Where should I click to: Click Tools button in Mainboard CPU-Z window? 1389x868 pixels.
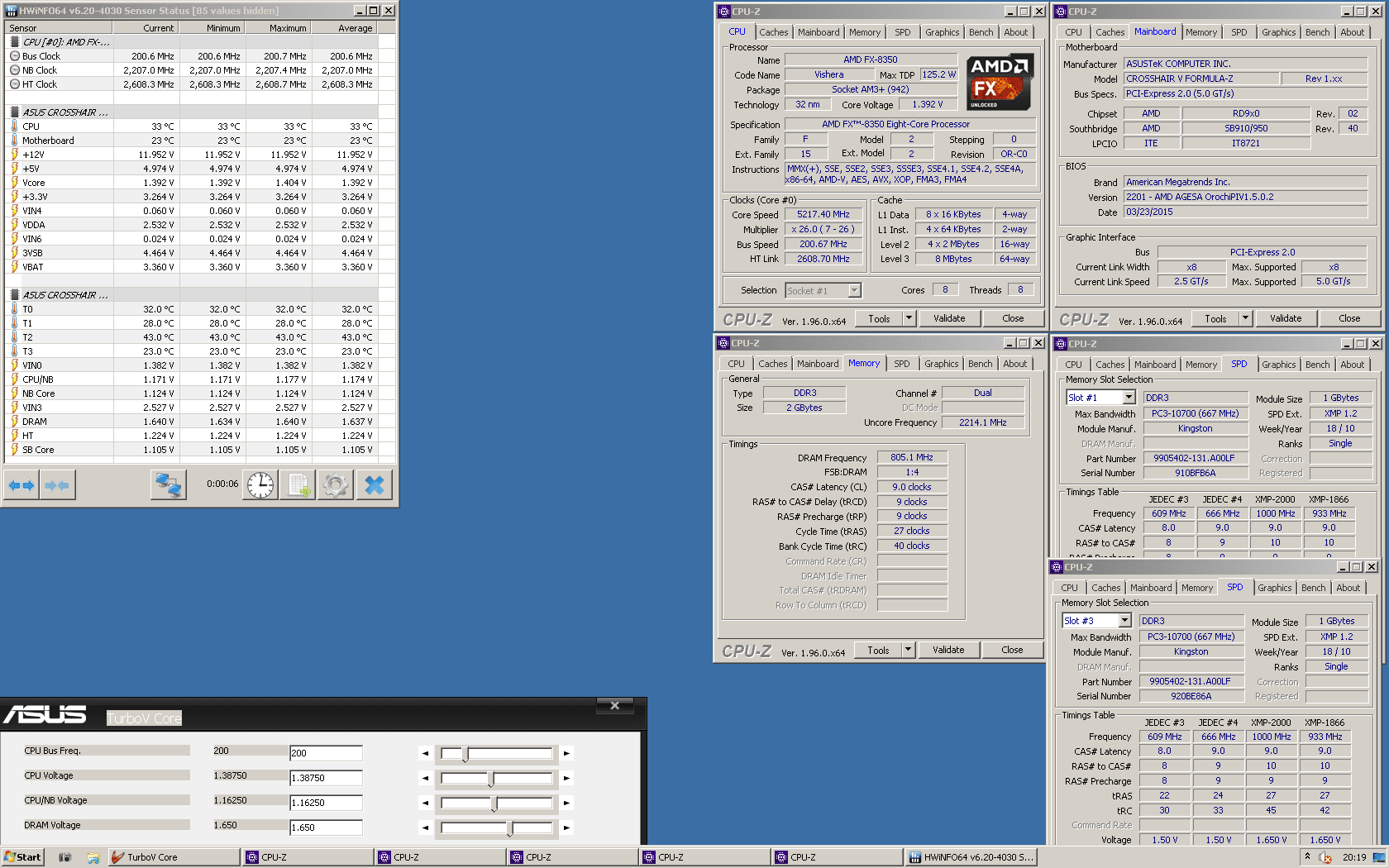[1215, 318]
